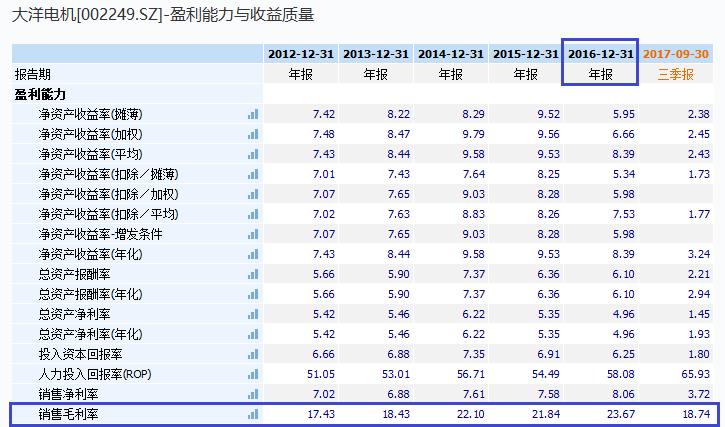Click the 净资产收益率(摊薄) row label
This screenshot has width=725, height=427.
pyautogui.click(x=91, y=114)
